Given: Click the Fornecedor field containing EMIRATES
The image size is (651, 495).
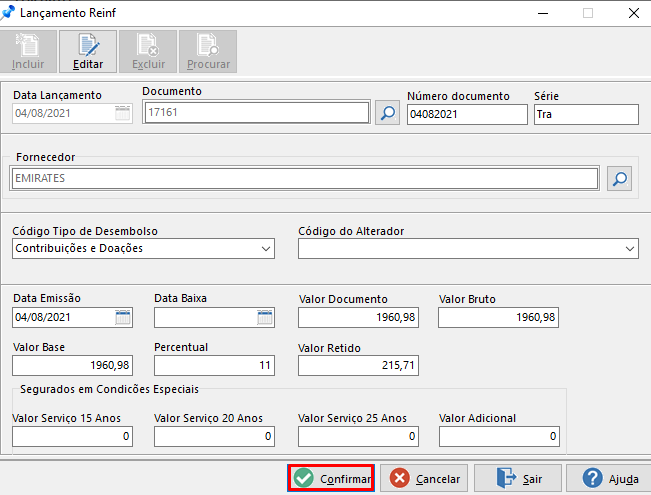Looking at the screenshot, I should pyautogui.click(x=305, y=178).
